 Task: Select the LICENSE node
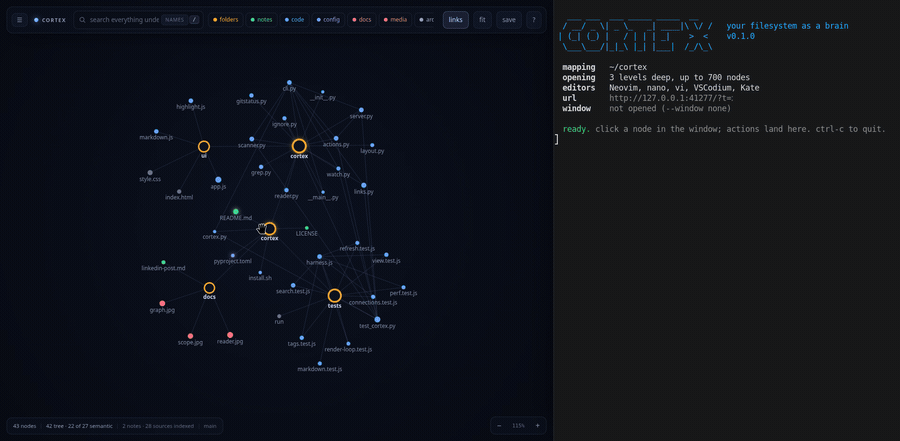pyautogui.click(x=307, y=228)
